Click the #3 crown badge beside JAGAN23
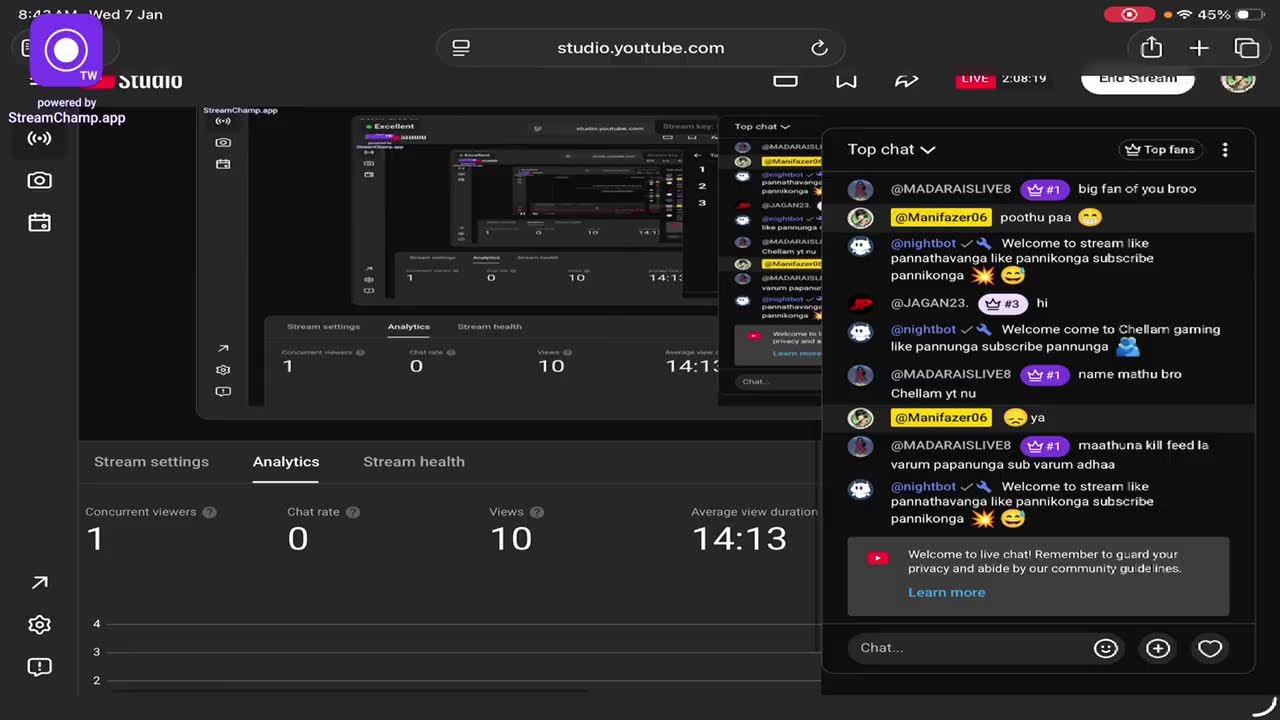The image size is (1280, 720). (x=1003, y=303)
